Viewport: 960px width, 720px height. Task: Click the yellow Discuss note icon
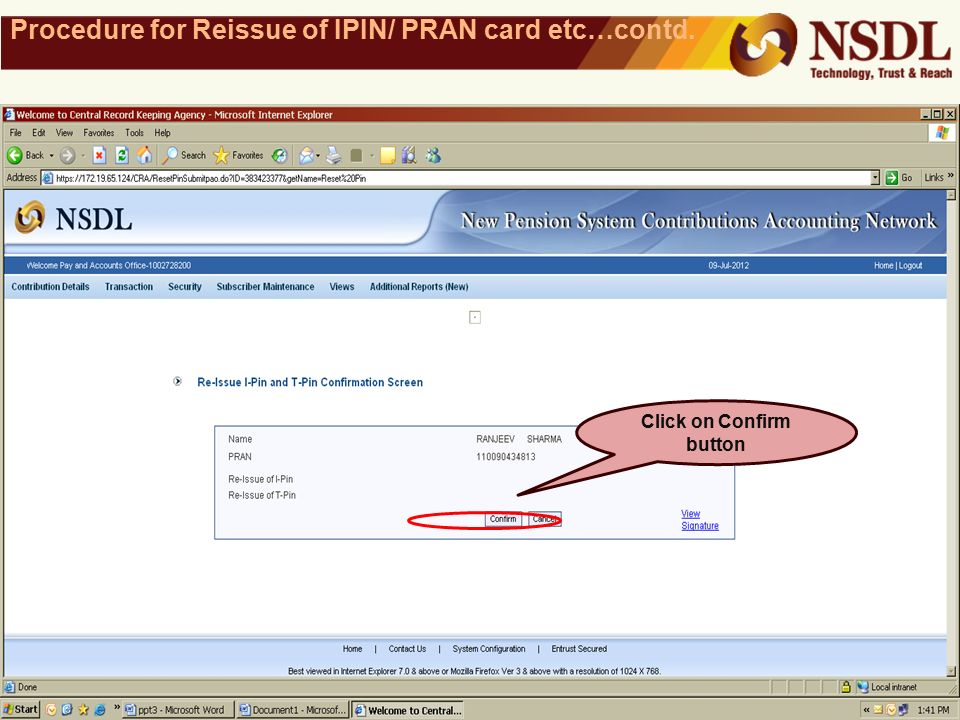[387, 156]
